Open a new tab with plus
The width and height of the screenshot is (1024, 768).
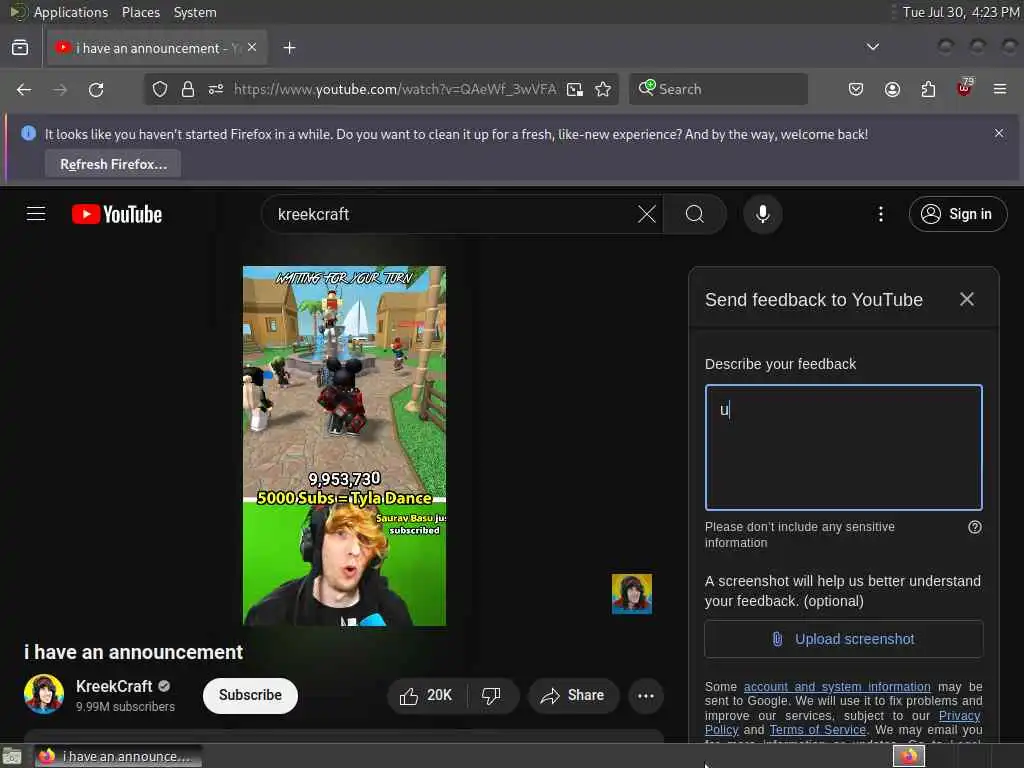tap(289, 48)
